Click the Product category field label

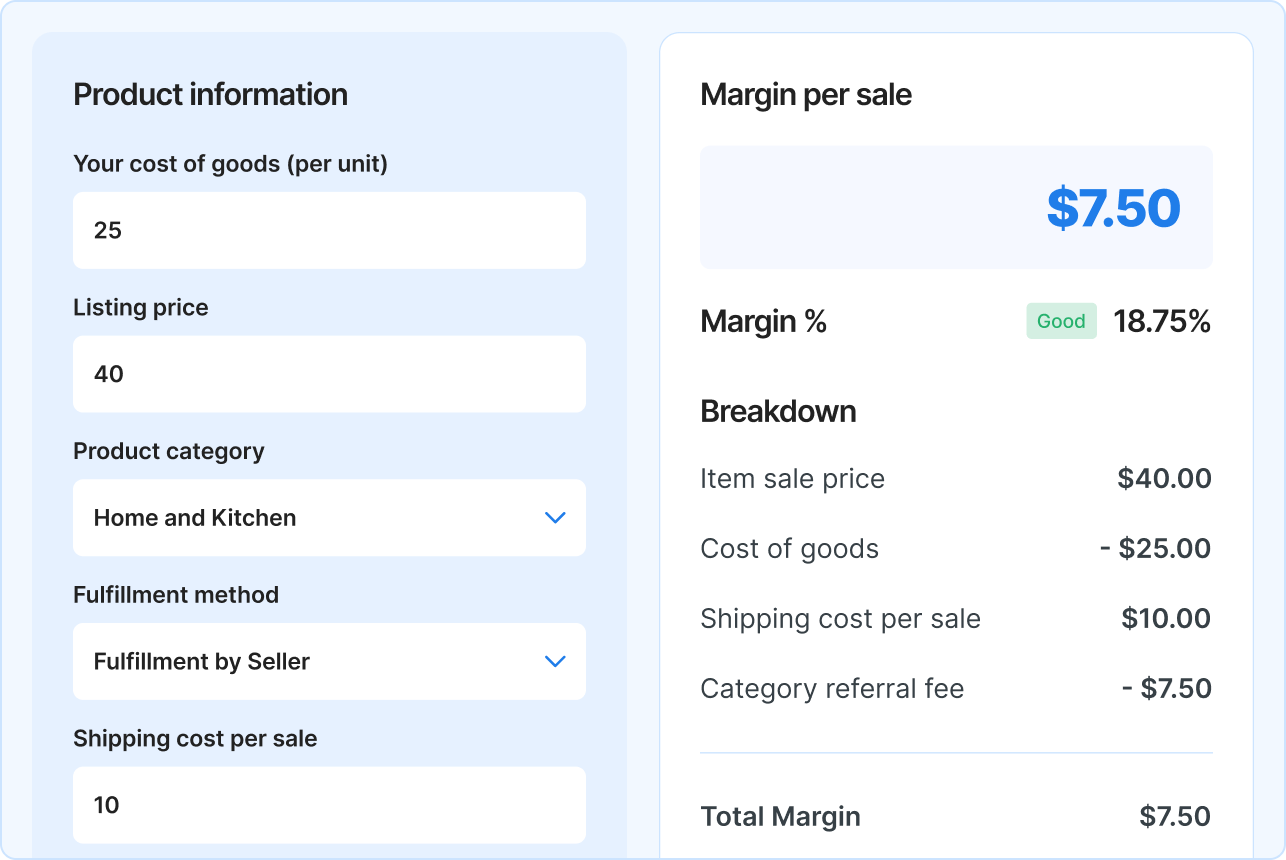pos(169,451)
